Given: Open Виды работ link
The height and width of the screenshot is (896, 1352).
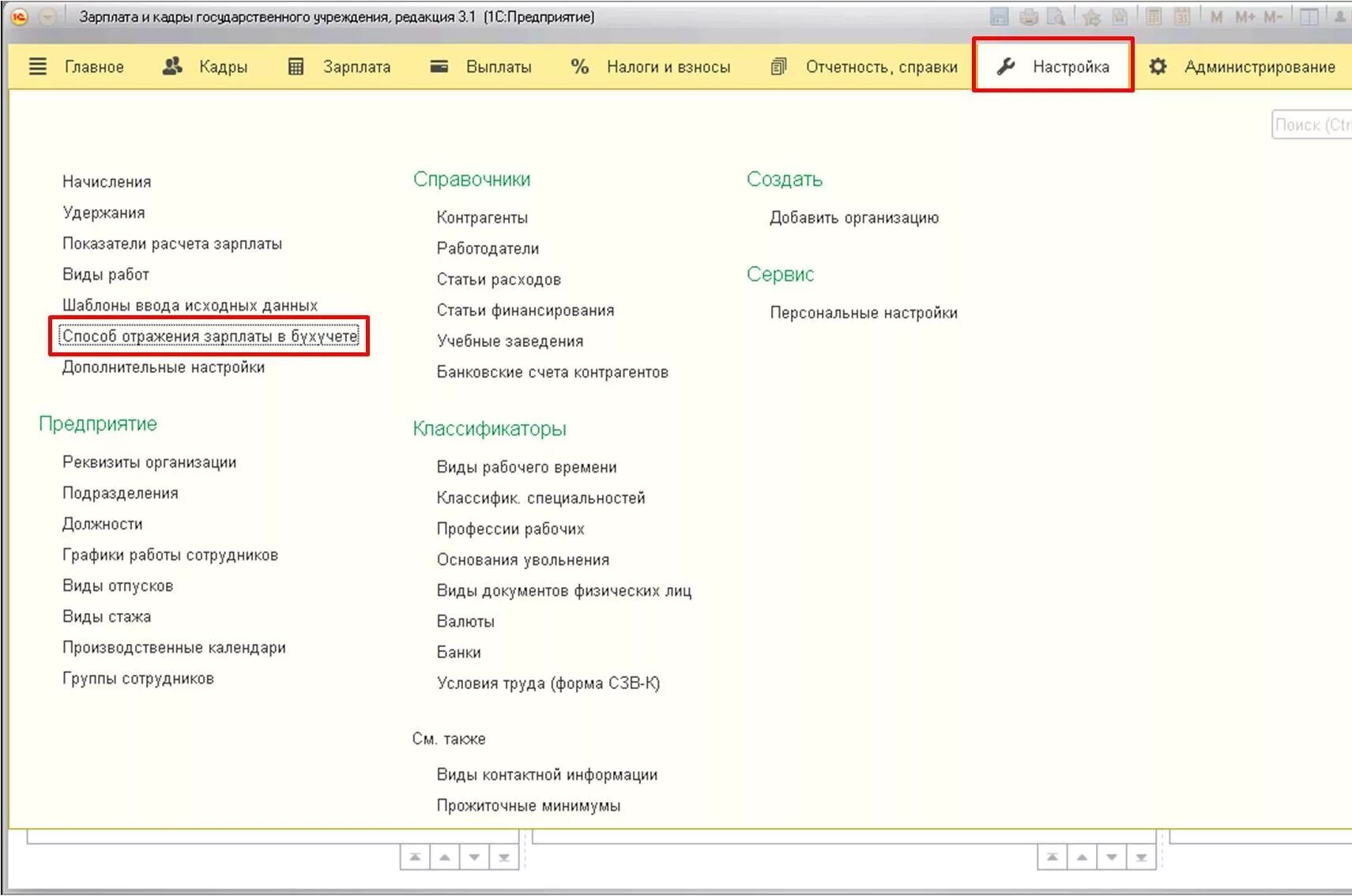Looking at the screenshot, I should point(106,274).
